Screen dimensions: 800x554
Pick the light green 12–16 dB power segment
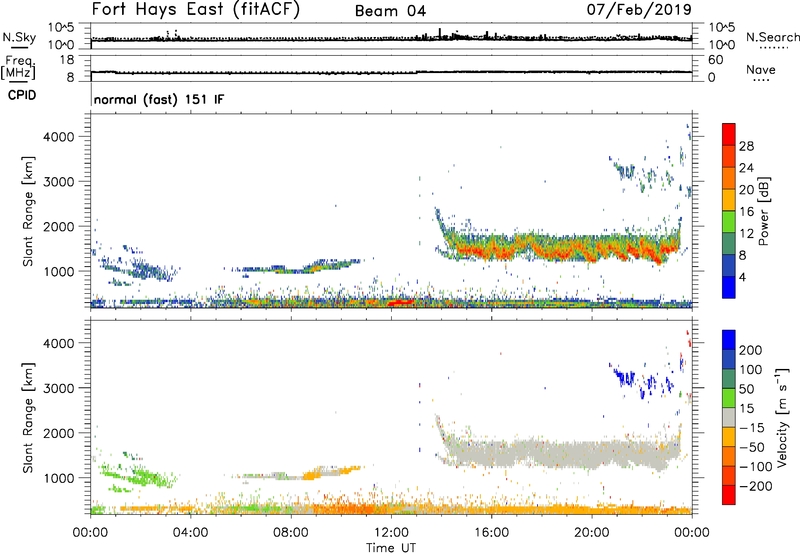729,222
